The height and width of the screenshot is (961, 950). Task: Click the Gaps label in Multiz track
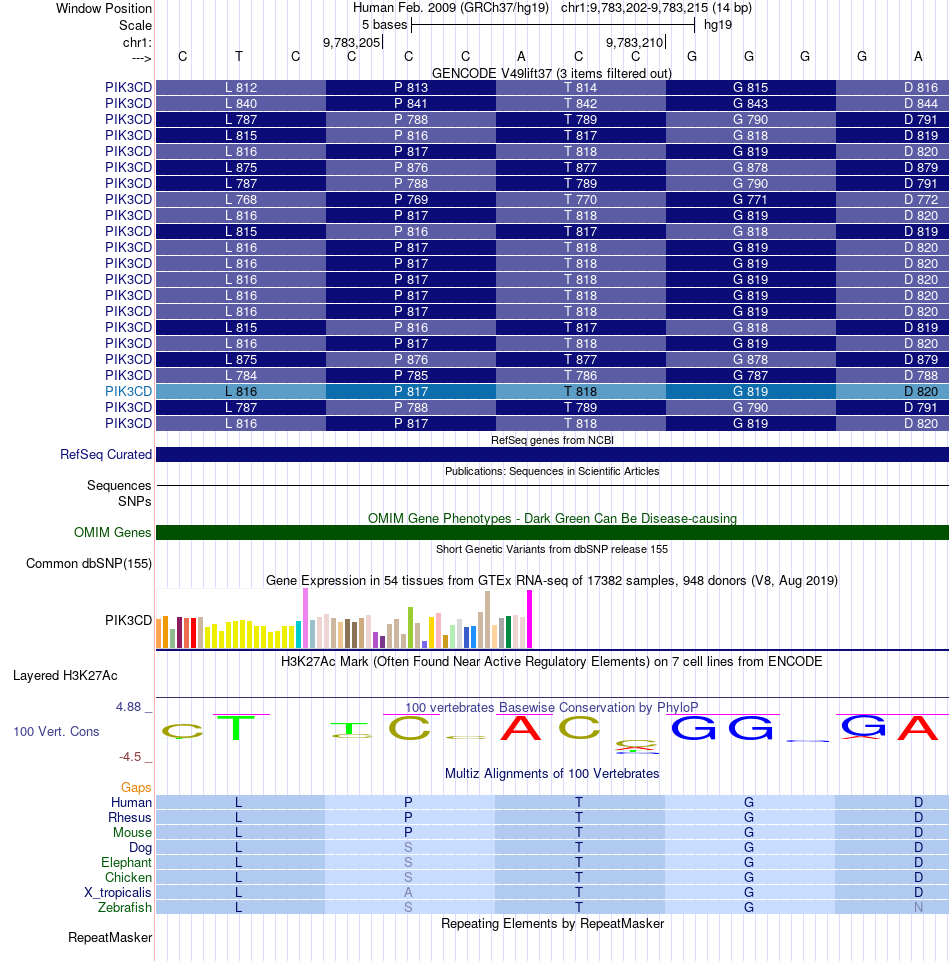click(x=135, y=787)
